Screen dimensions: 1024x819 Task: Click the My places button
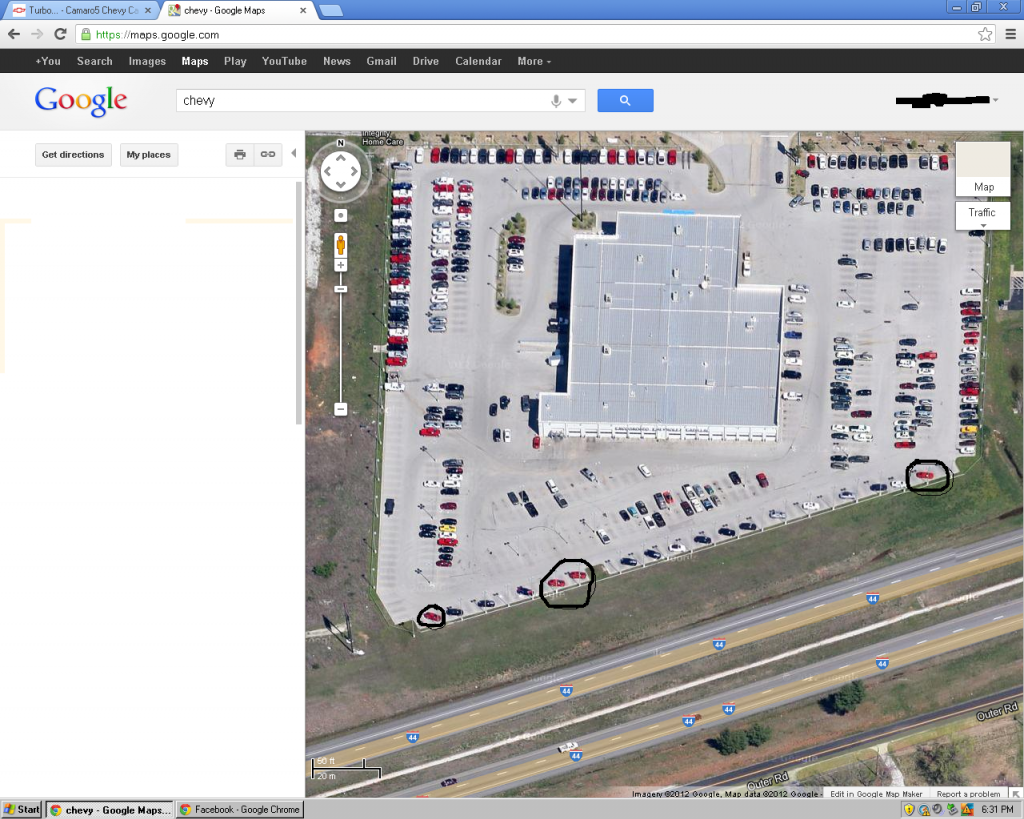[148, 155]
